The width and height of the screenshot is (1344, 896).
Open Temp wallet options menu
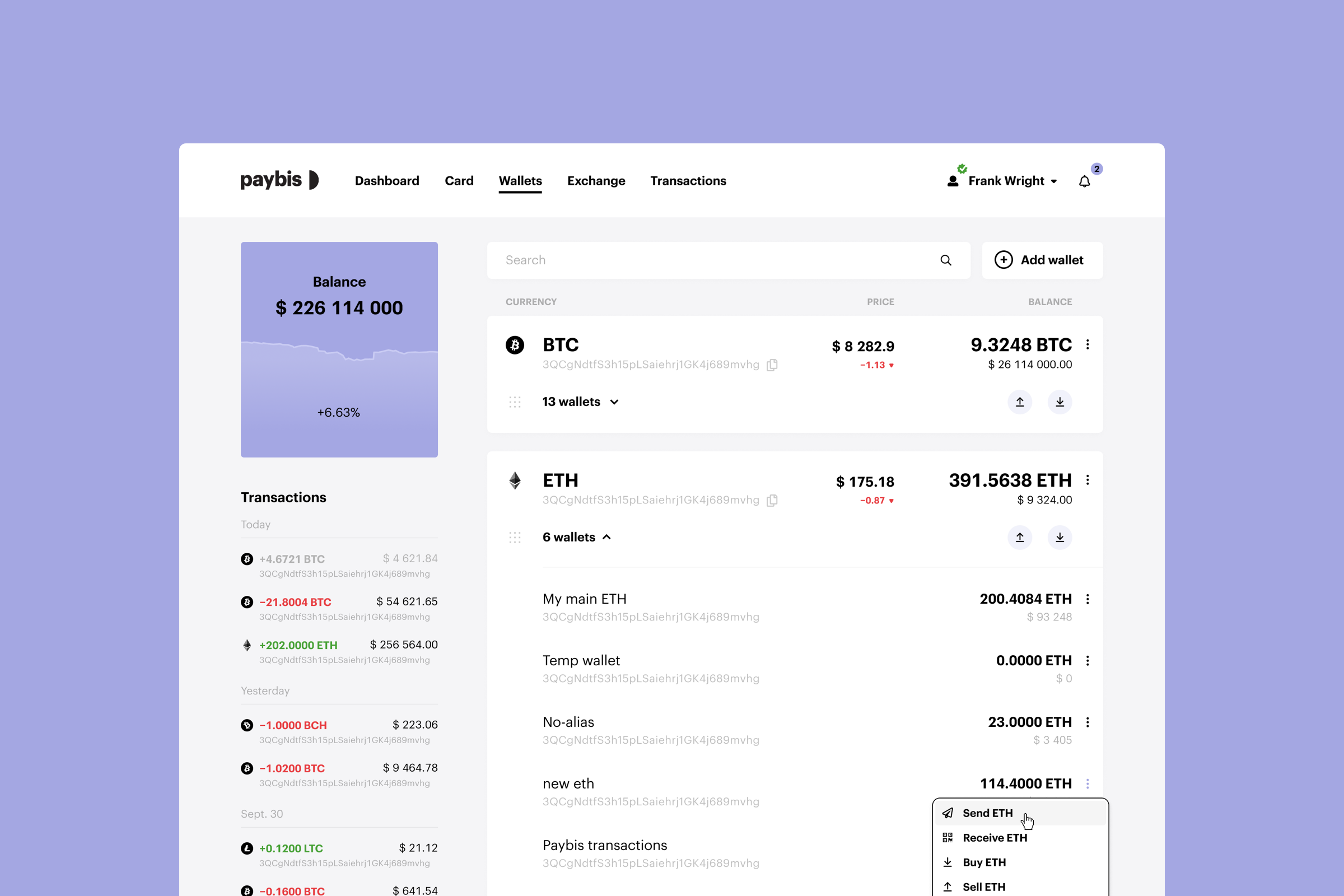coord(1088,661)
